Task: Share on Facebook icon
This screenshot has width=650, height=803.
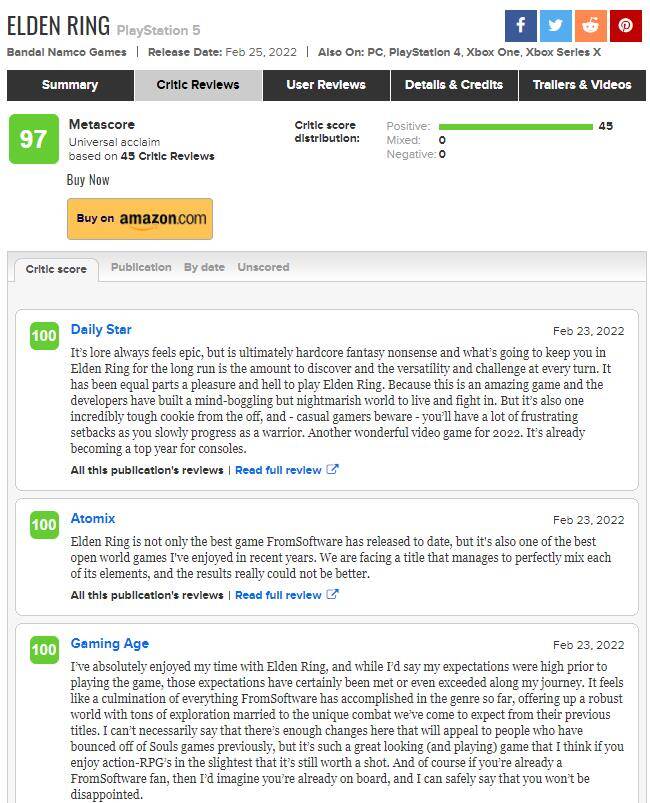Action: (520, 26)
